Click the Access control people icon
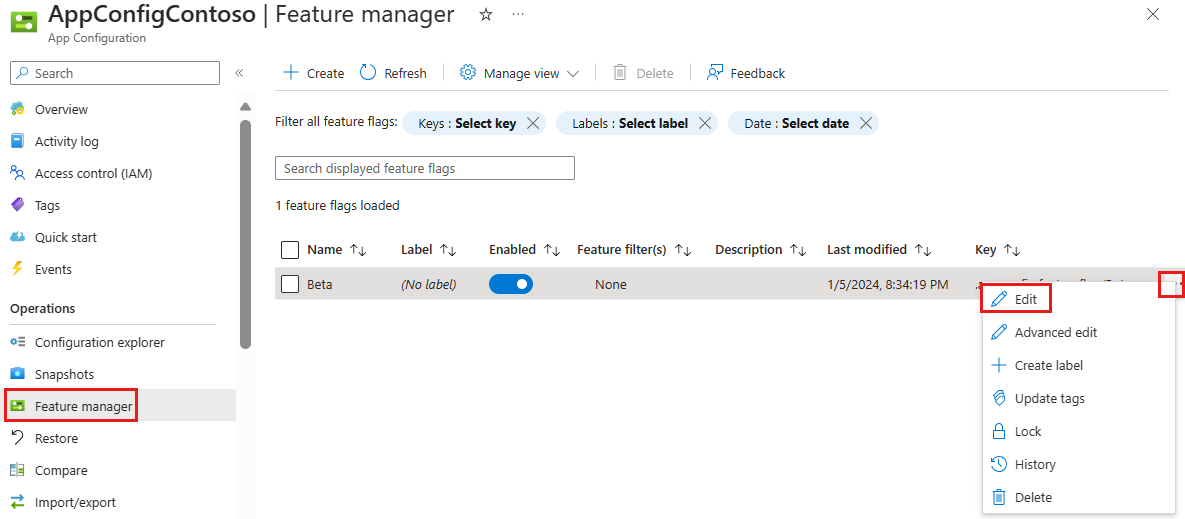Image resolution: width=1185 pixels, height=519 pixels. tap(17, 174)
